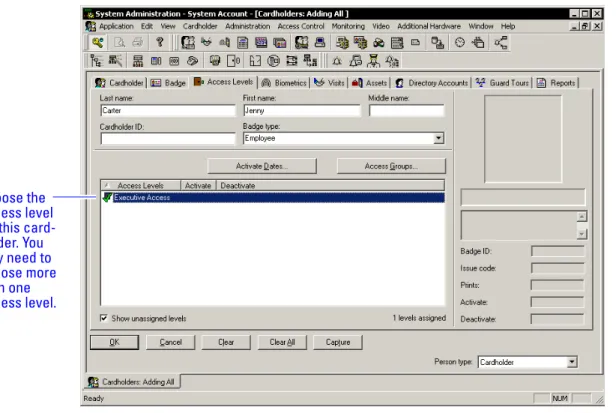Switch to the Cardholder tab
This screenshot has height=413, width=616.
(x=119, y=83)
